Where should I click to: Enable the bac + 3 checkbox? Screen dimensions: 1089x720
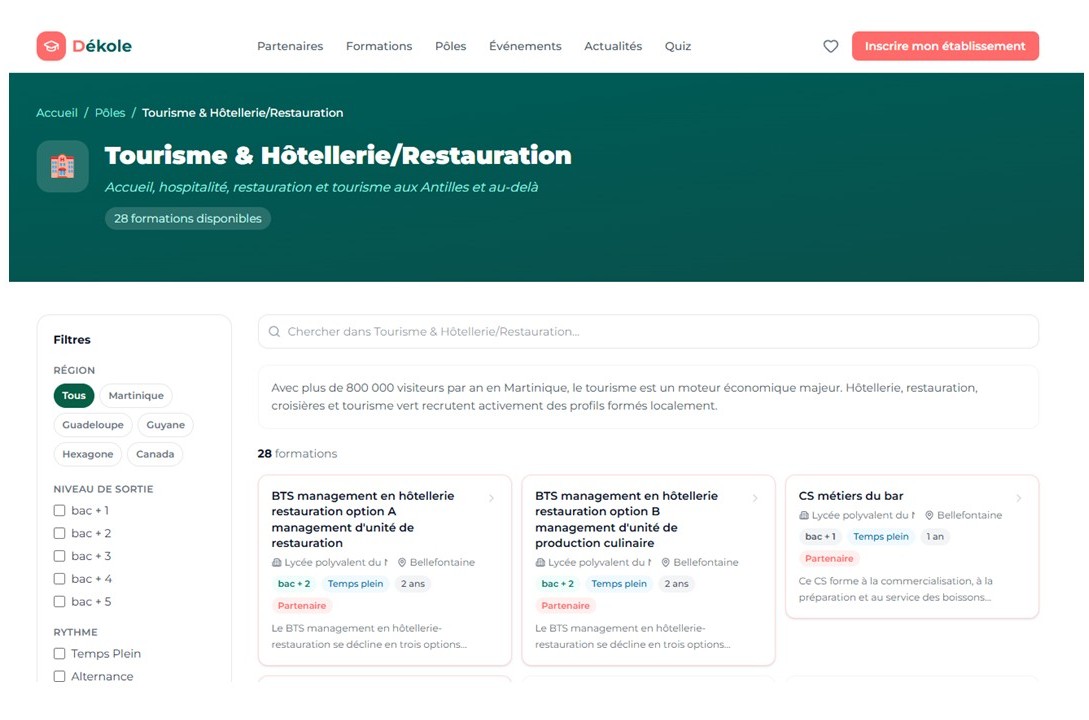click(60, 556)
